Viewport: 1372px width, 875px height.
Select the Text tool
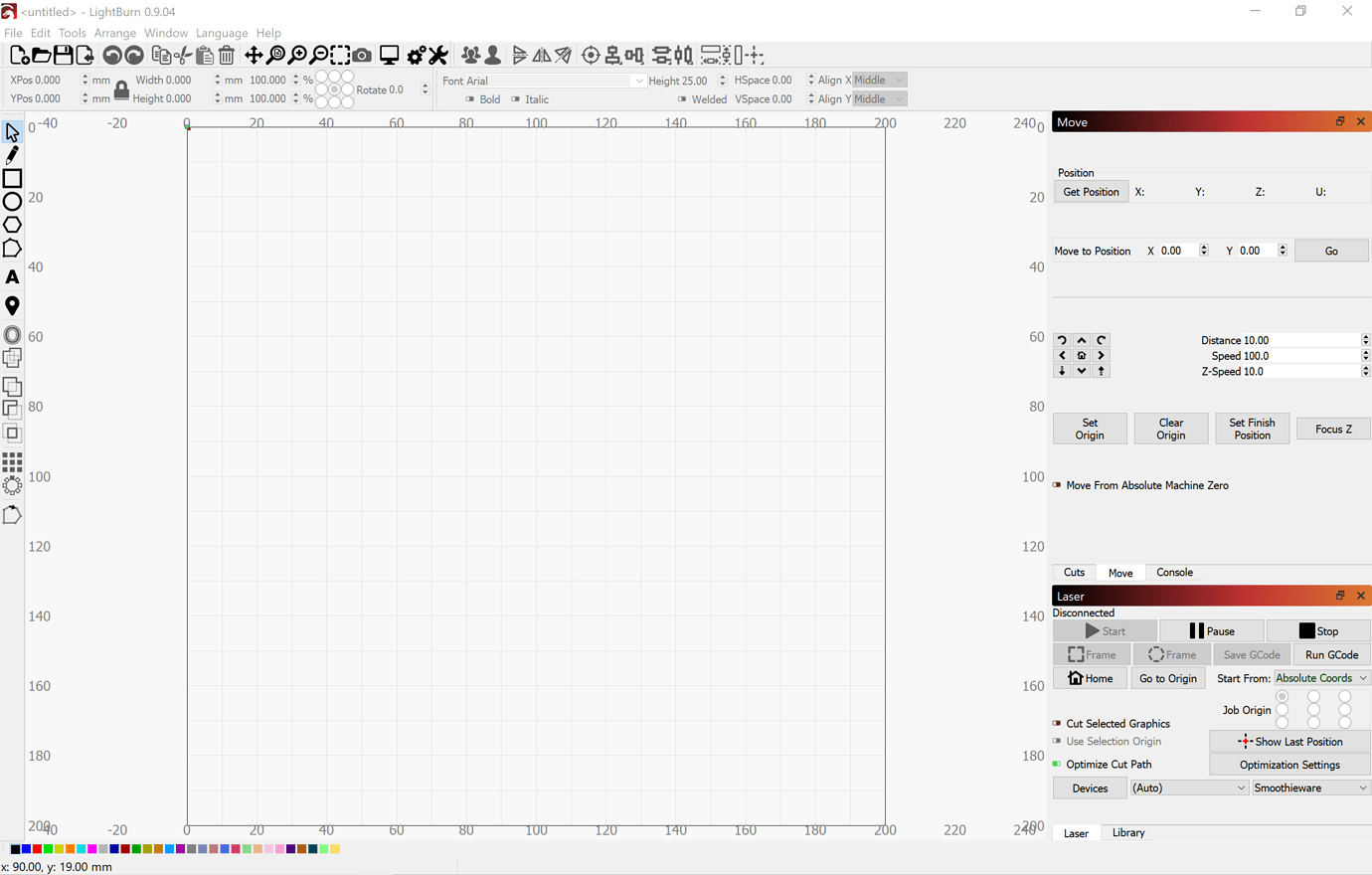click(12, 277)
